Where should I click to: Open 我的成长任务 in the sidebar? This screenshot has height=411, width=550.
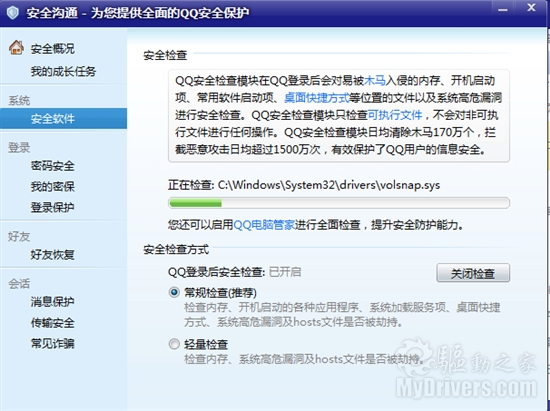pos(63,71)
